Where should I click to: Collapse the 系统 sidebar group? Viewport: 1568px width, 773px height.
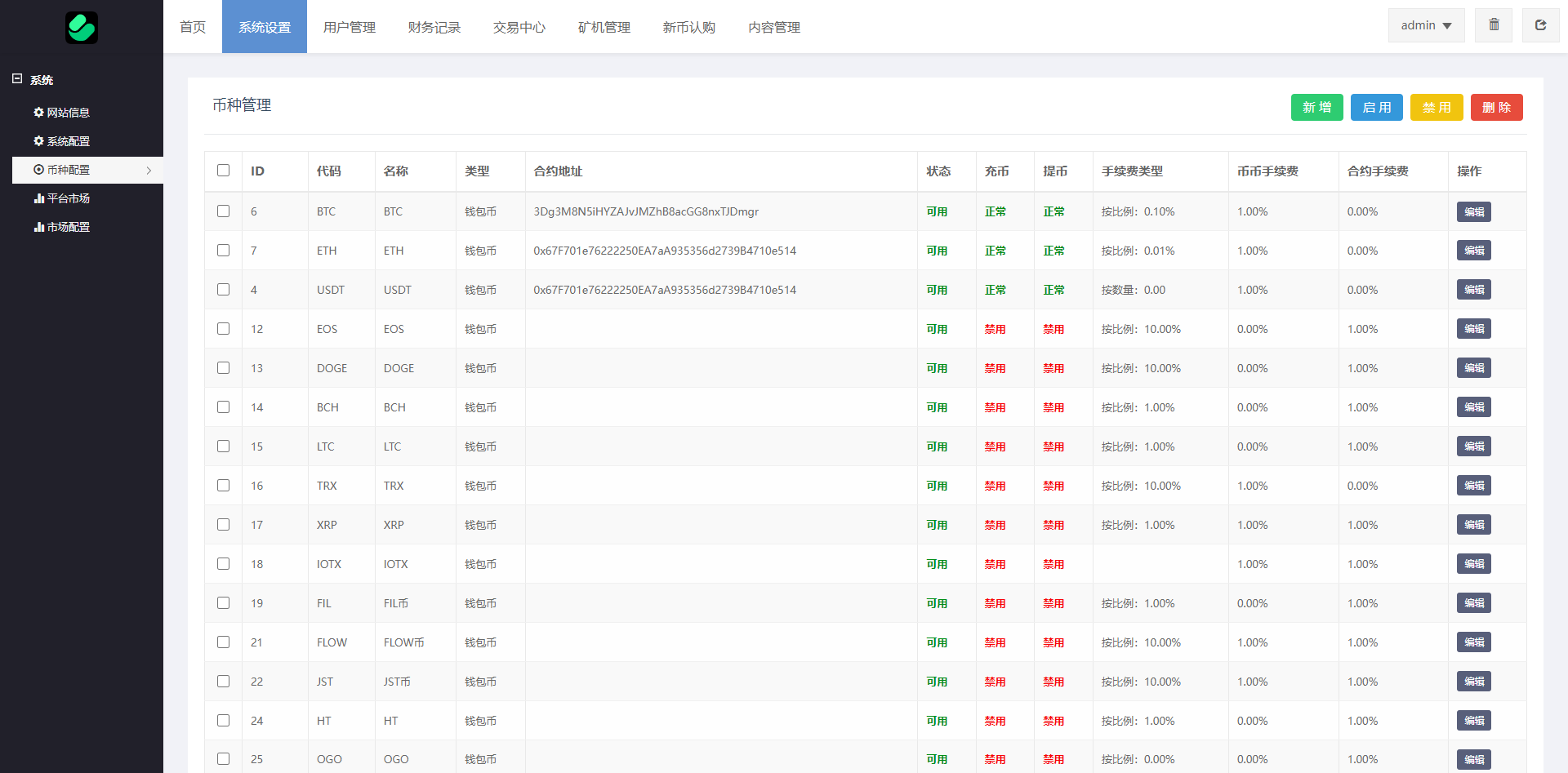(x=17, y=79)
